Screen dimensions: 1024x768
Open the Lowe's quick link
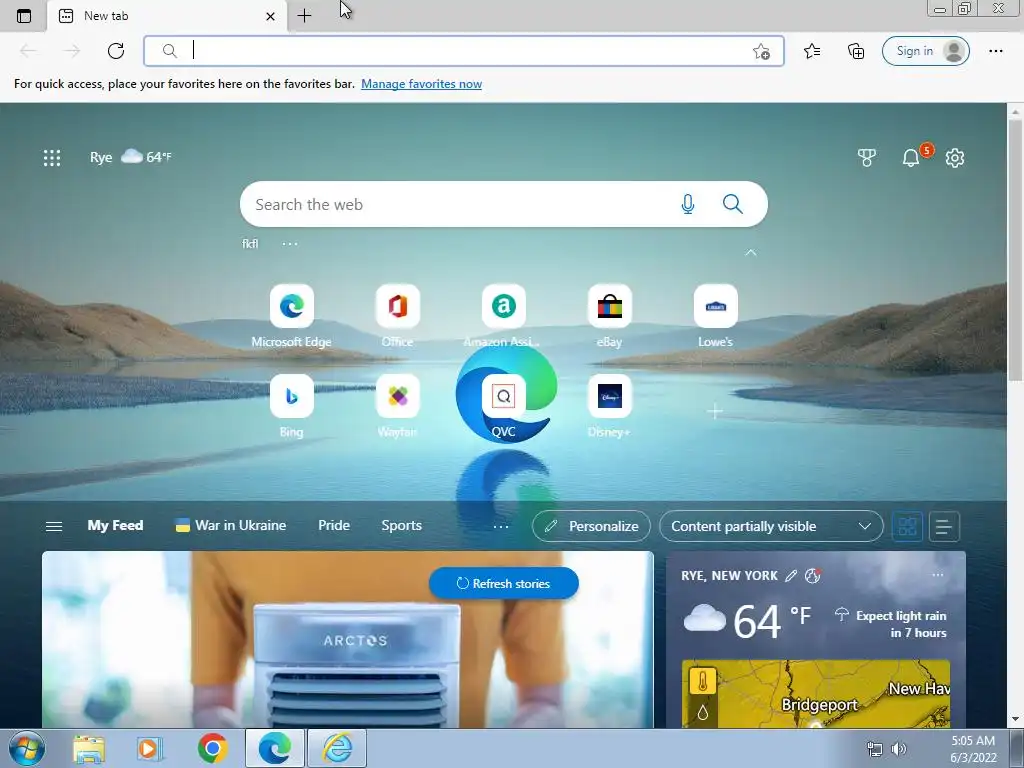(716, 315)
